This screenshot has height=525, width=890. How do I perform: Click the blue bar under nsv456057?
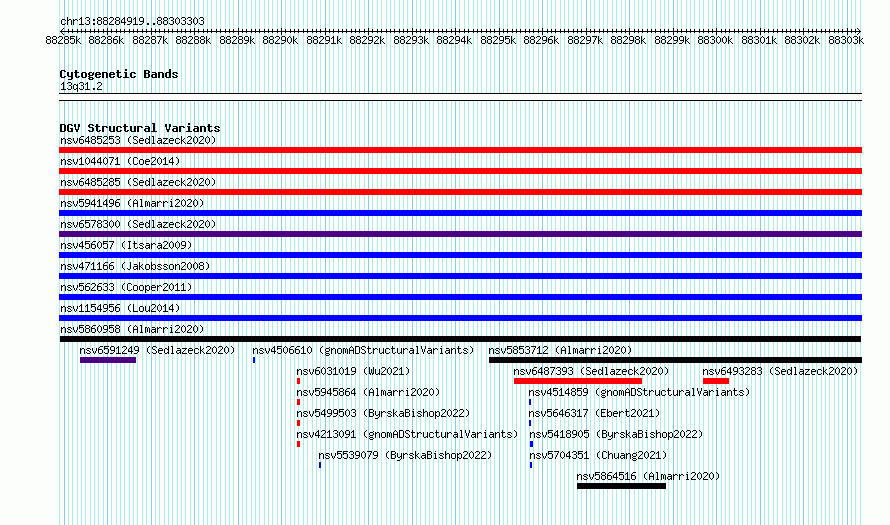pos(460,255)
